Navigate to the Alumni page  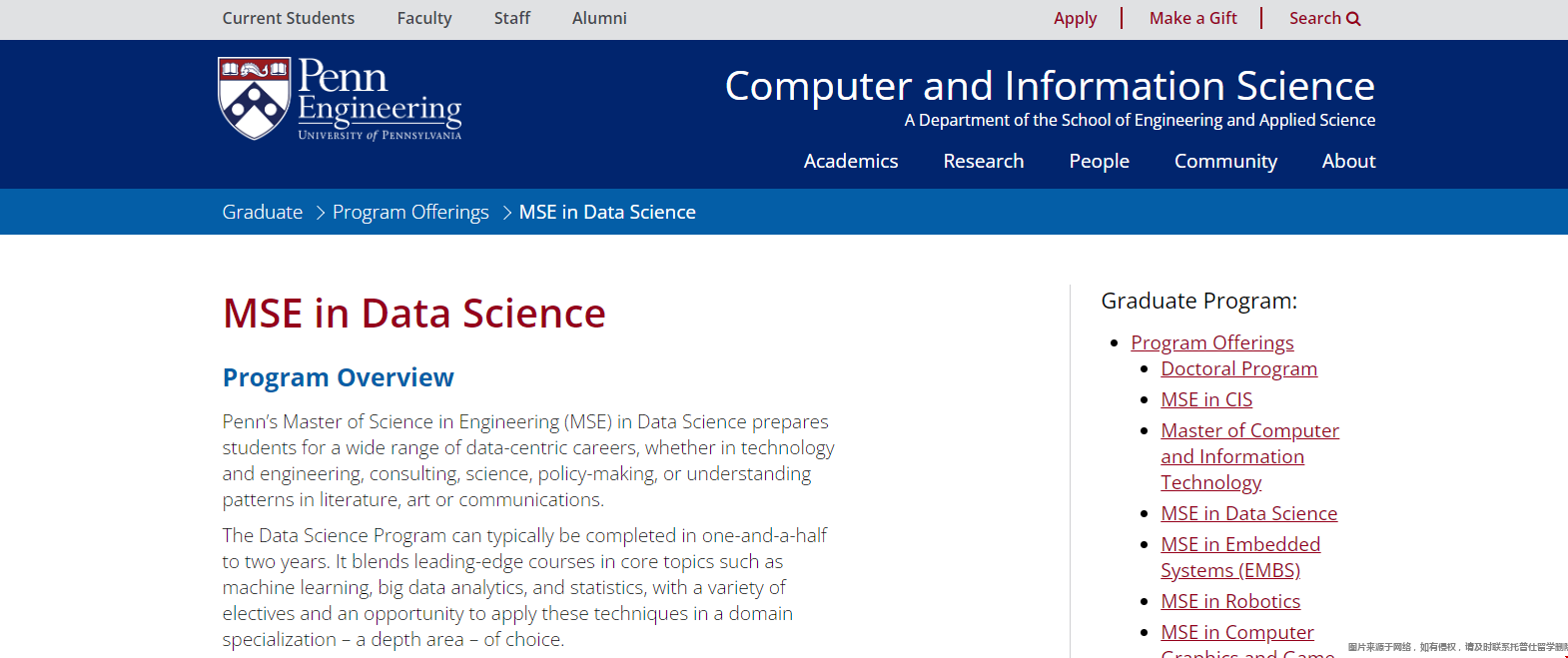coord(599,18)
